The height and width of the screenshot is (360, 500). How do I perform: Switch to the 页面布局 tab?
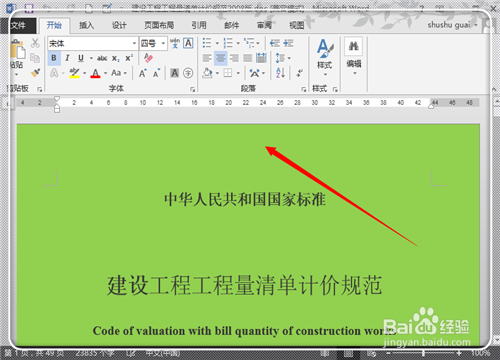click(159, 25)
